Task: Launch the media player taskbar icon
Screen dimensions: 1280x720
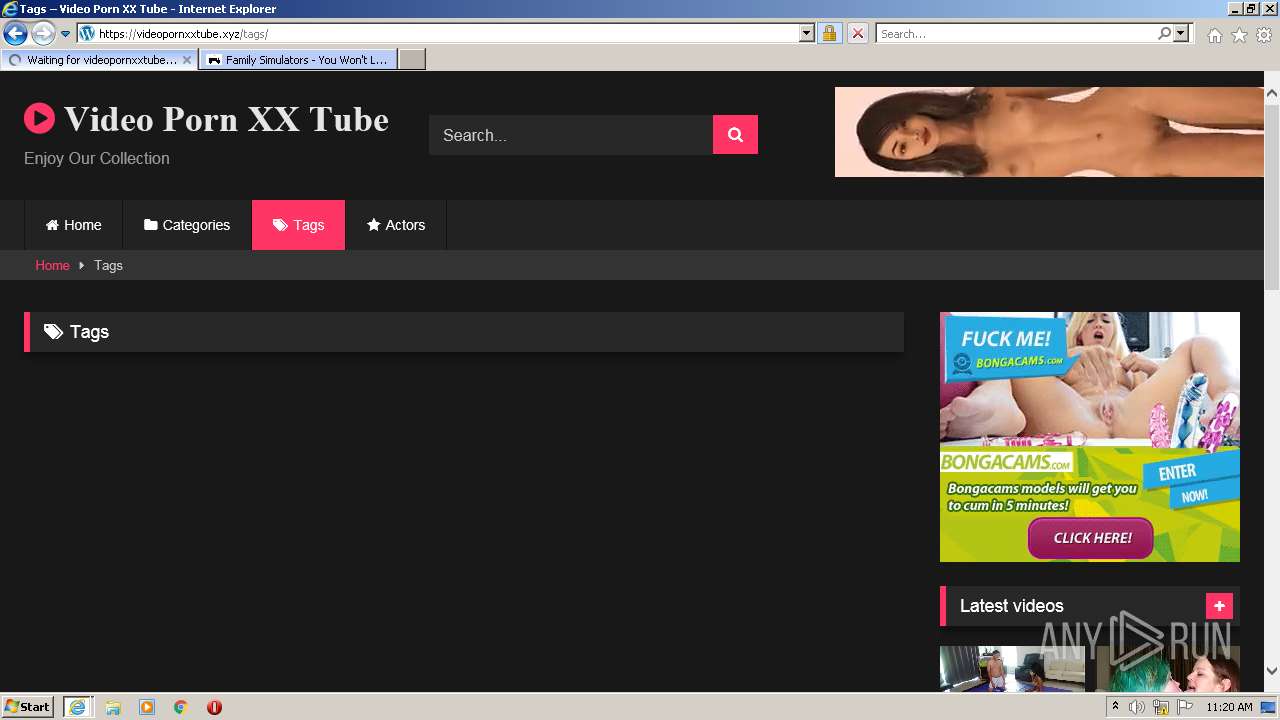Action: 147,707
